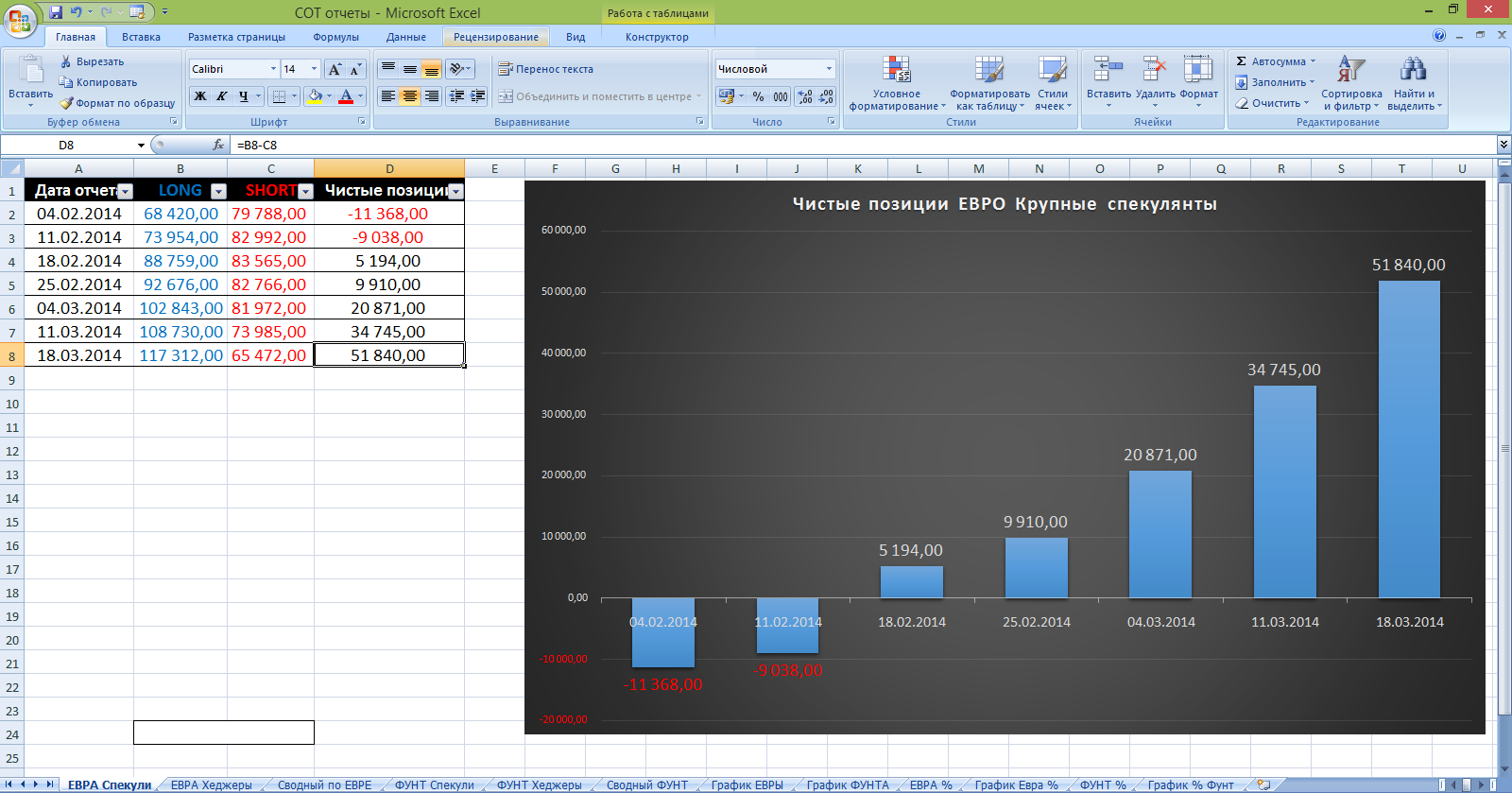Open the Calibri font name dropdown
The height and width of the screenshot is (793, 1512).
coord(273,69)
